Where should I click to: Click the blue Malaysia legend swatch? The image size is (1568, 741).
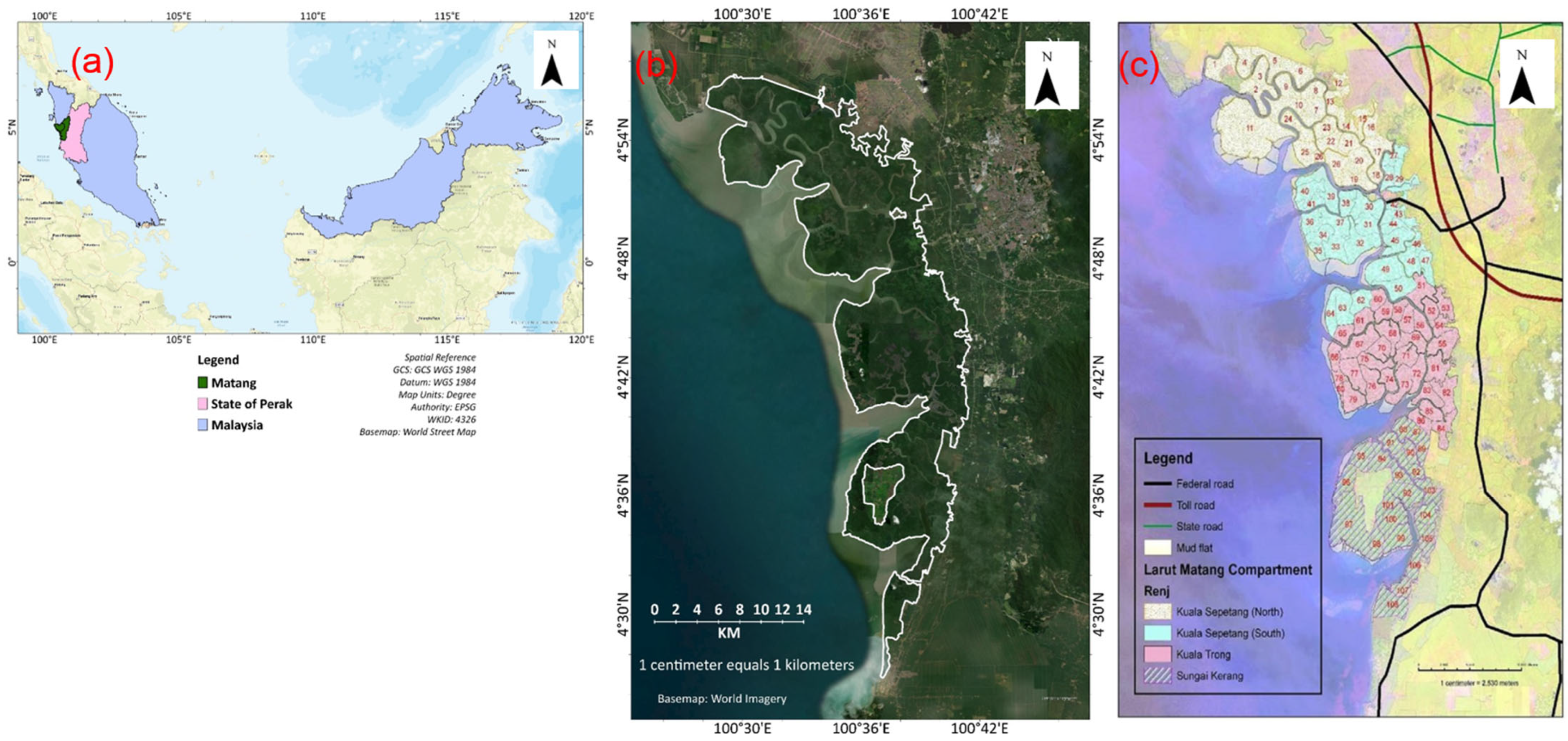(203, 425)
